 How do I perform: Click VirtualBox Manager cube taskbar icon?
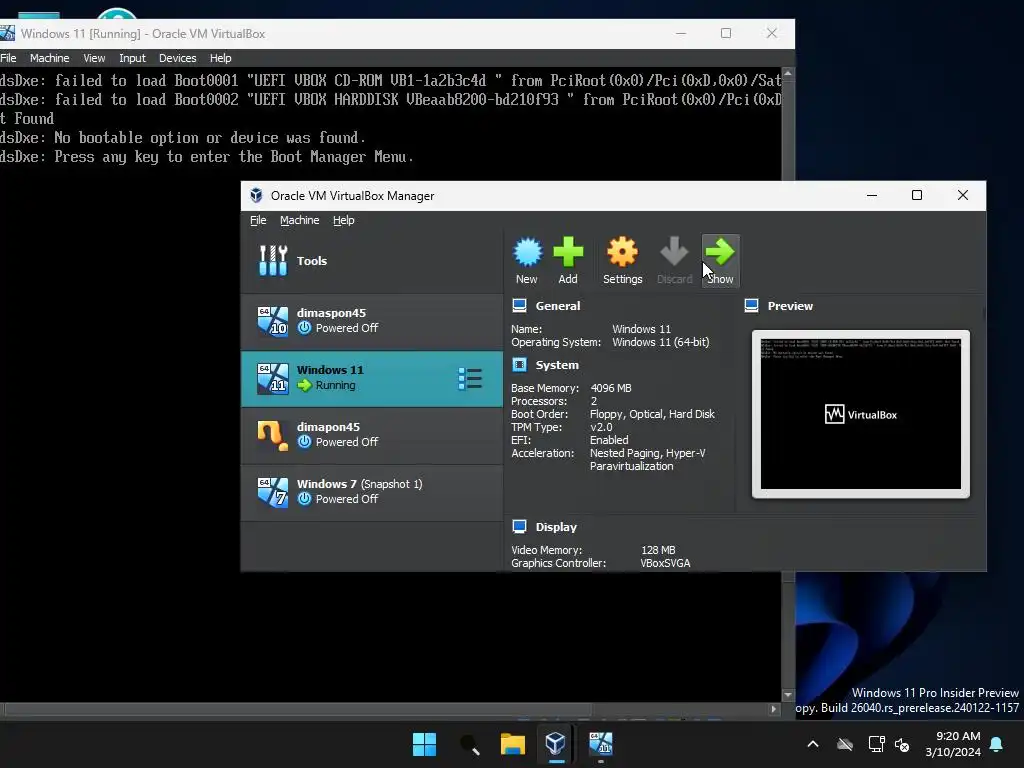[x=556, y=744]
